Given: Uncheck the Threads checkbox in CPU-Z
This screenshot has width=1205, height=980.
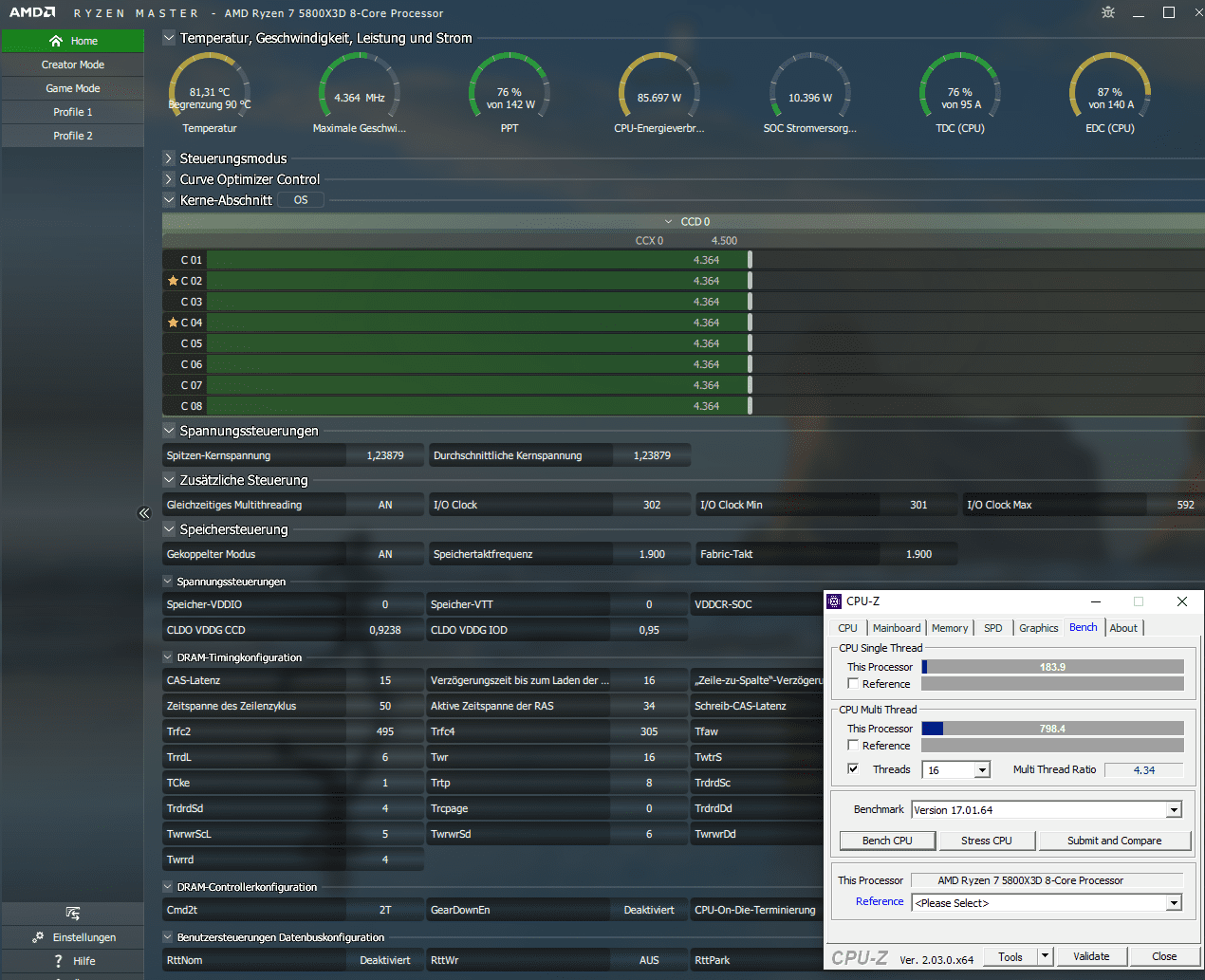Looking at the screenshot, I should pos(853,769).
